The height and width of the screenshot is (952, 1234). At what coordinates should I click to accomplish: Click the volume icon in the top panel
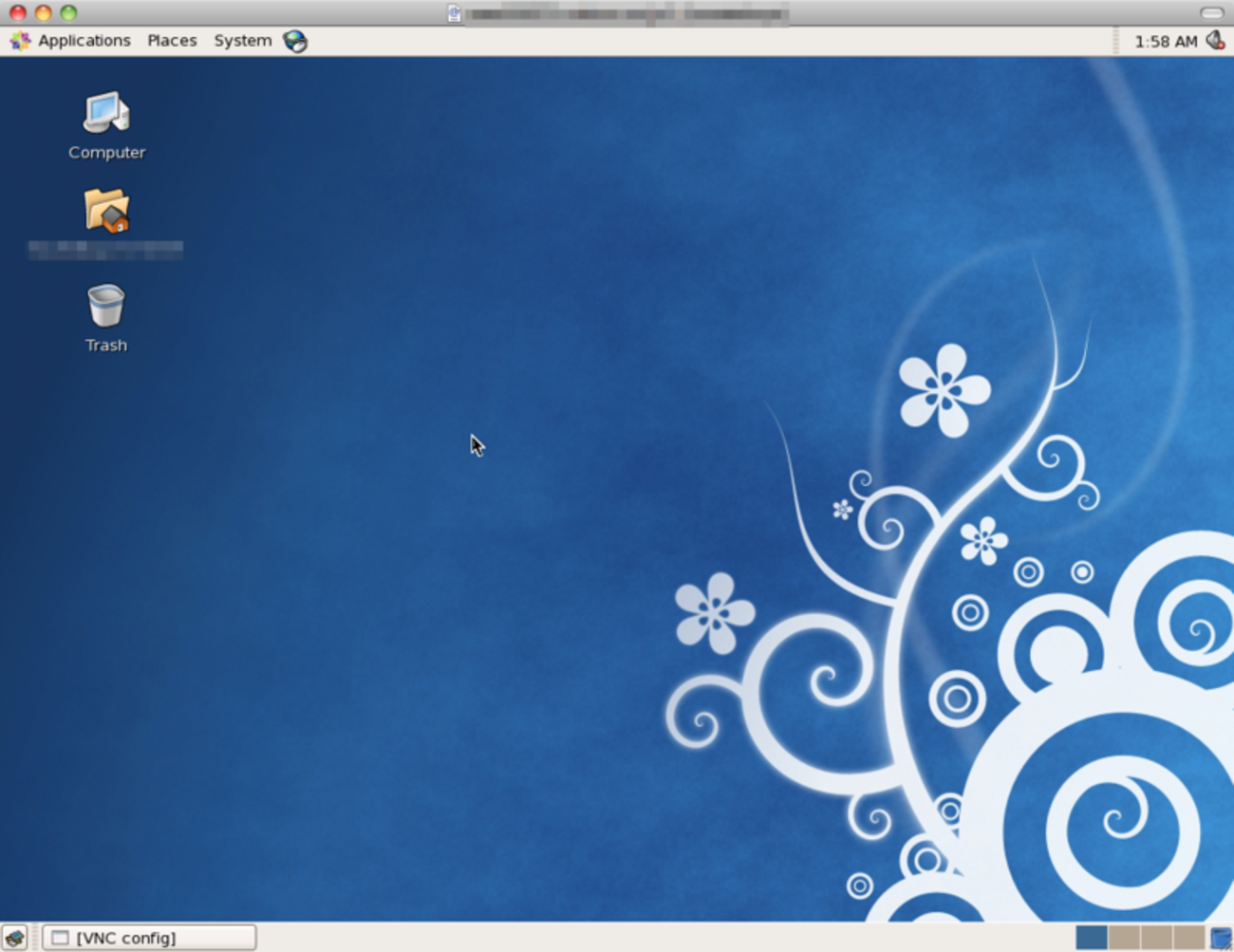pyautogui.click(x=1215, y=41)
